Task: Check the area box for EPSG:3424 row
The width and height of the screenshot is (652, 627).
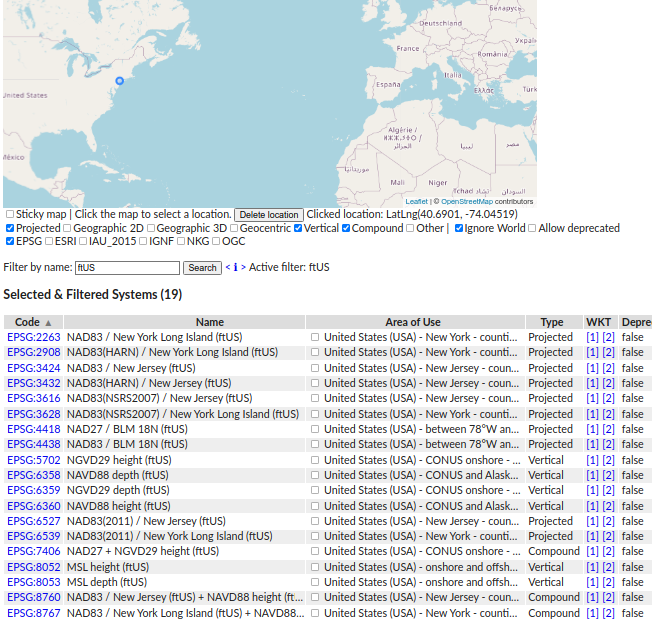Action: [315, 368]
